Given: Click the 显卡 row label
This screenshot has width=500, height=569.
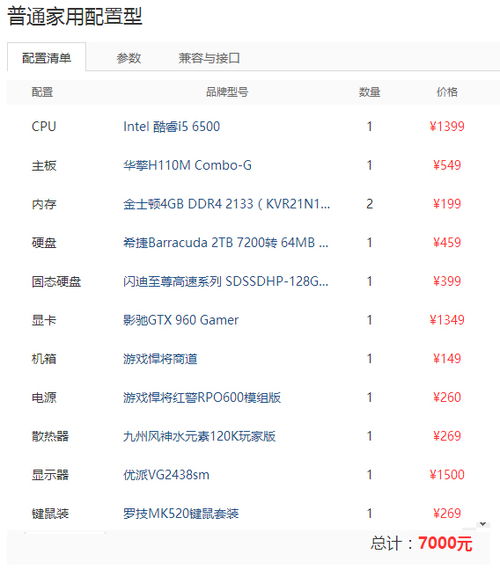Looking at the screenshot, I should 44,320.
